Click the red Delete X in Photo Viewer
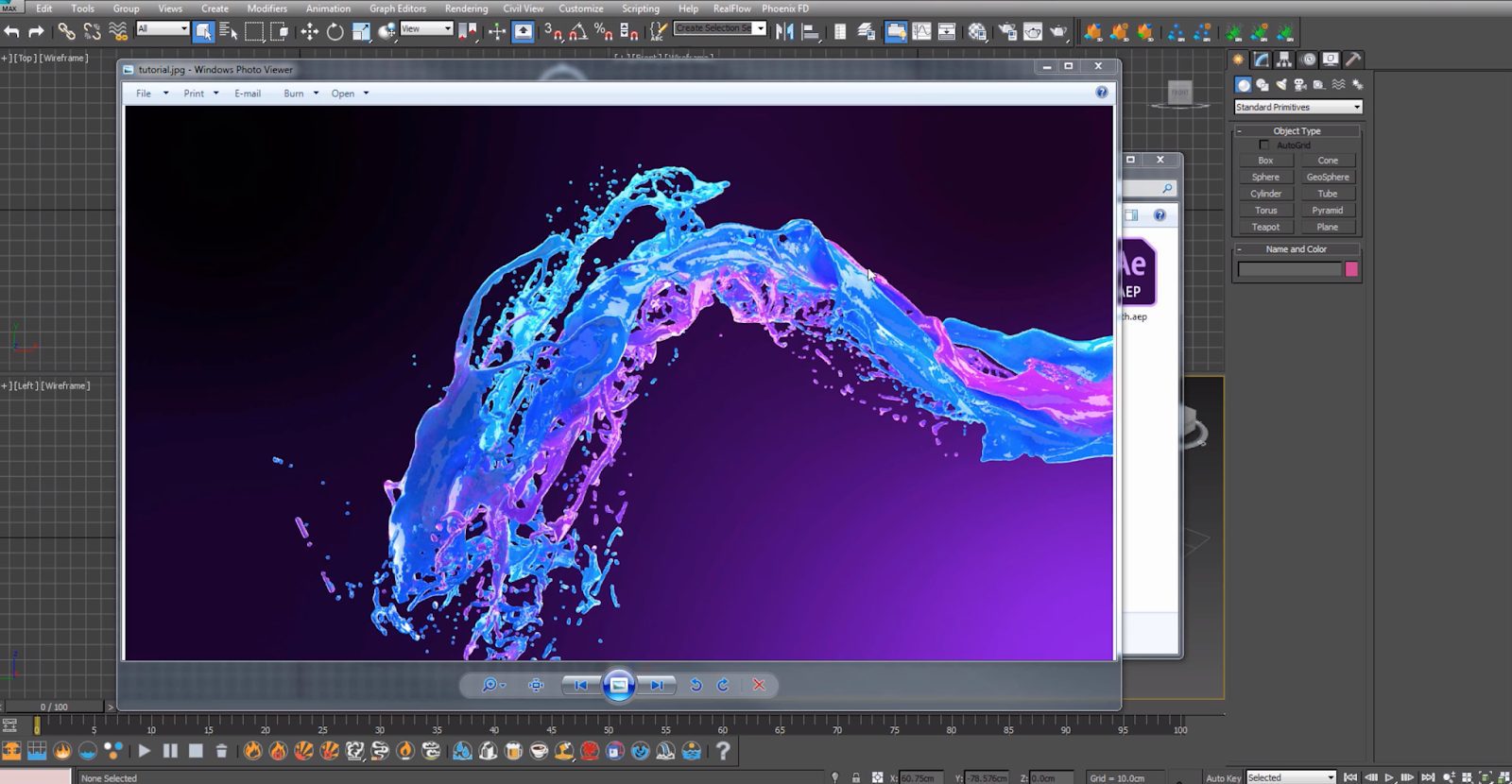Viewport: 1512px width, 784px height. [x=759, y=685]
